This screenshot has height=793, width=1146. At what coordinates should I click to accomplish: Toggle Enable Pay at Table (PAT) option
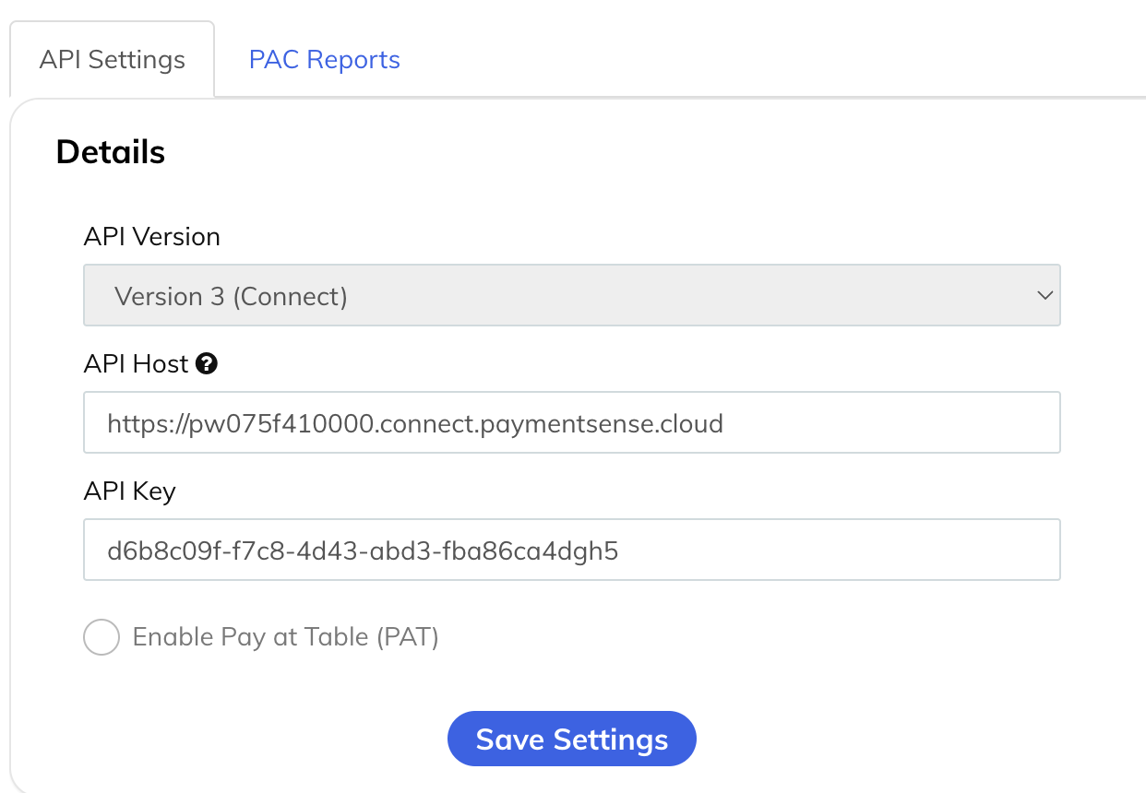[101, 637]
